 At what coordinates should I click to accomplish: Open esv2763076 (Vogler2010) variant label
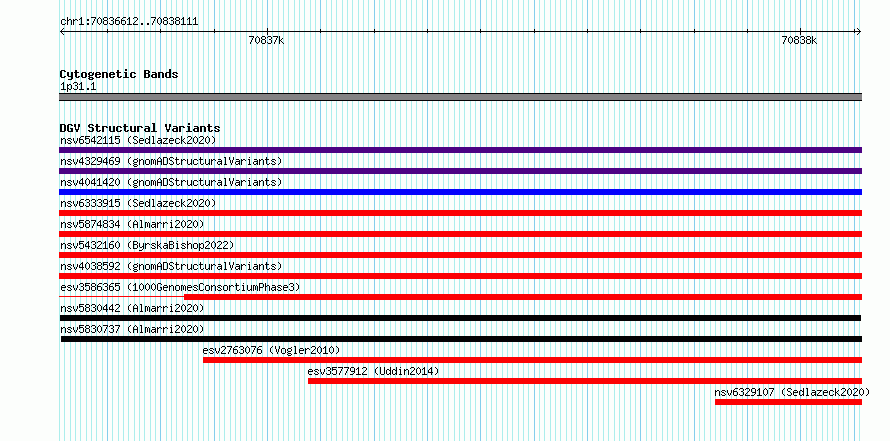(271, 350)
